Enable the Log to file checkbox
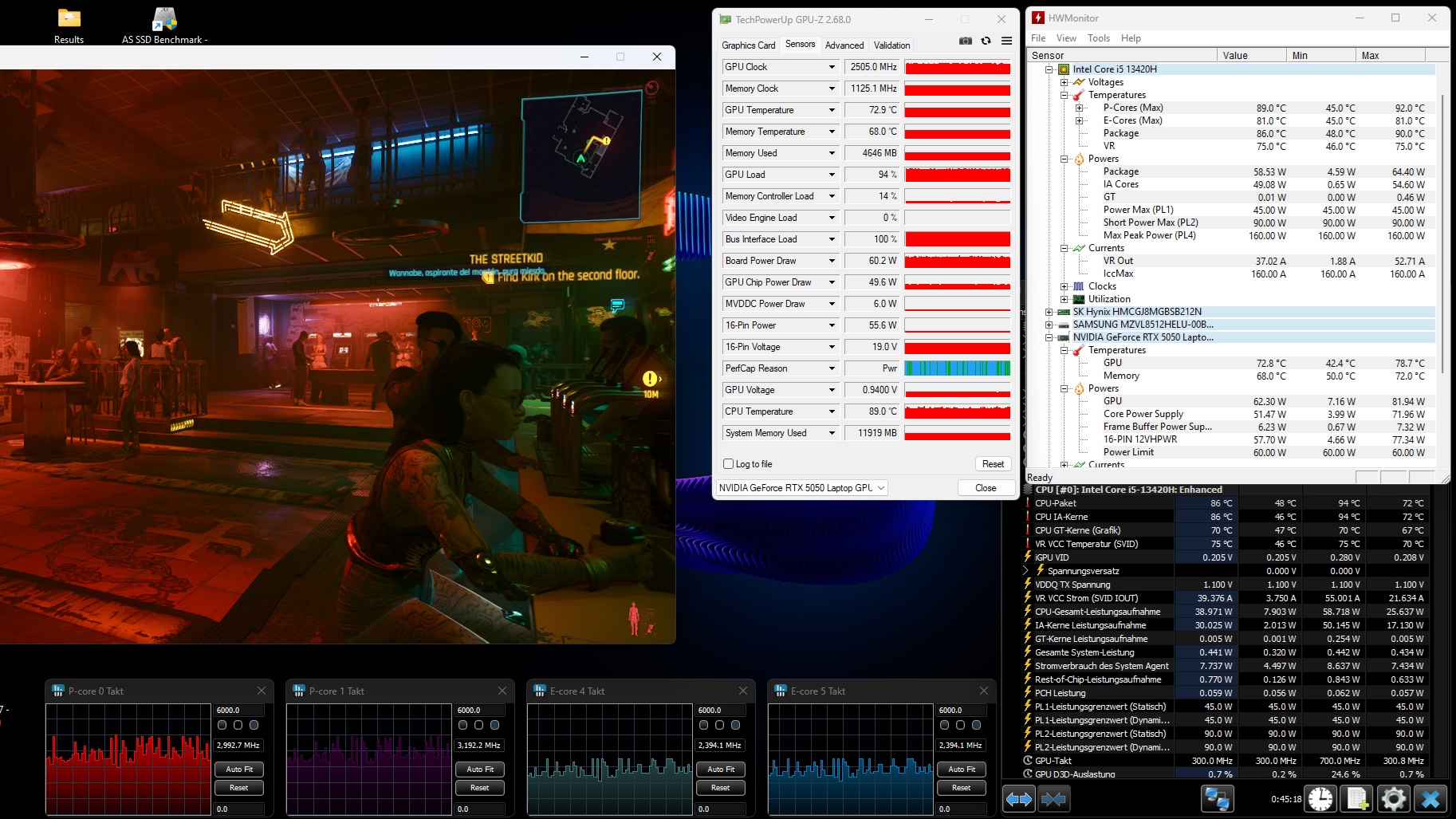The width and height of the screenshot is (1456, 819). tap(728, 464)
